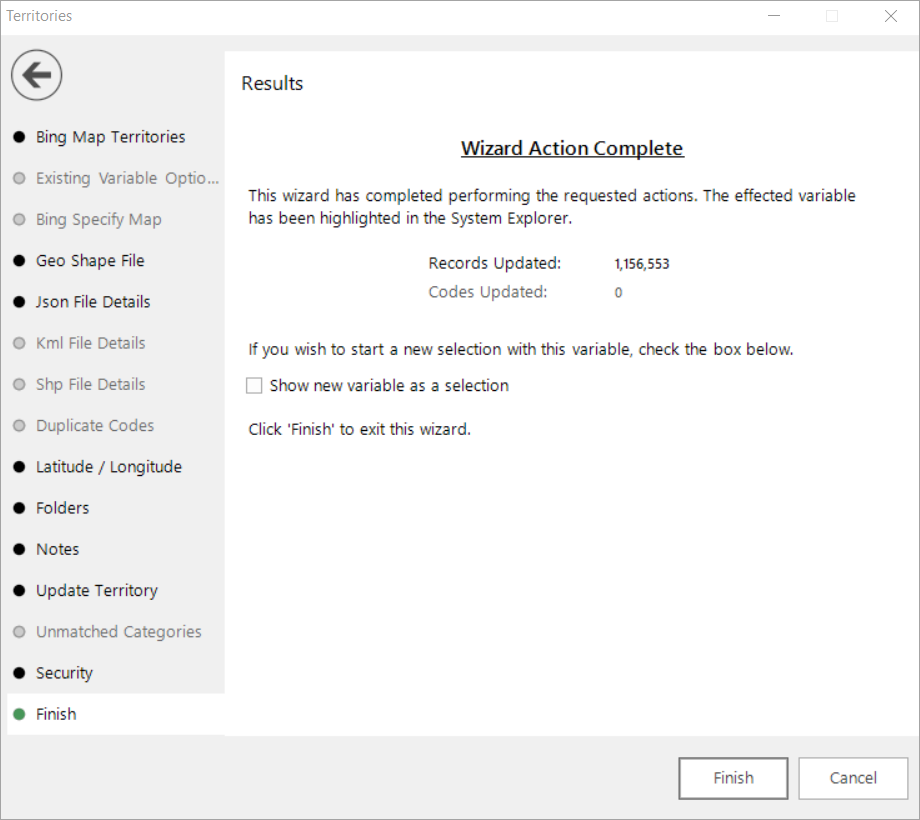Minimize the Territories window

[x=774, y=16]
